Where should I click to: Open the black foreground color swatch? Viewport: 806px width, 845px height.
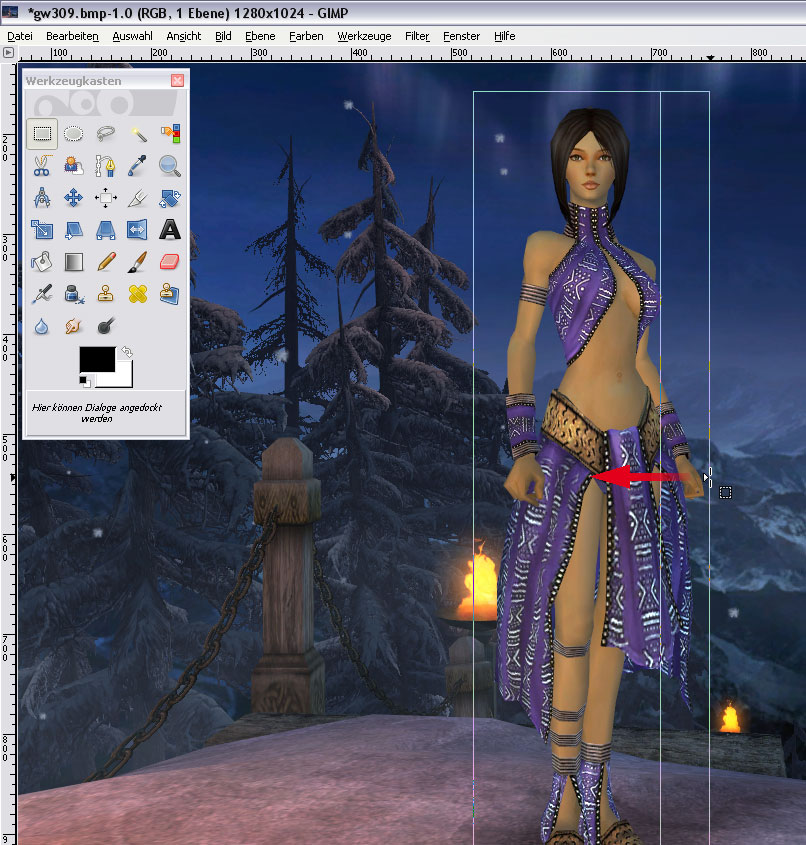(x=96, y=360)
